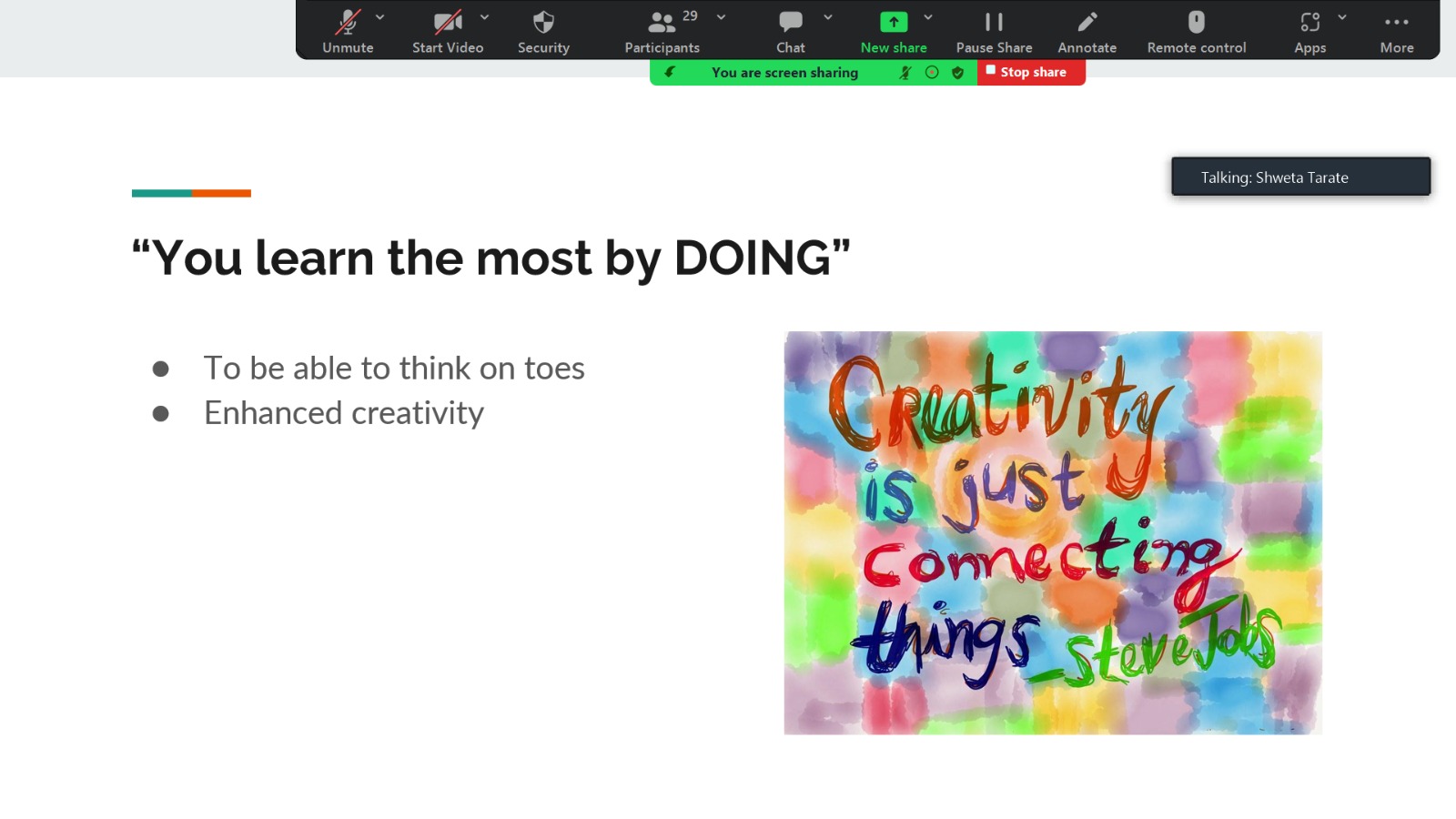Start the video camera

pos(447,32)
